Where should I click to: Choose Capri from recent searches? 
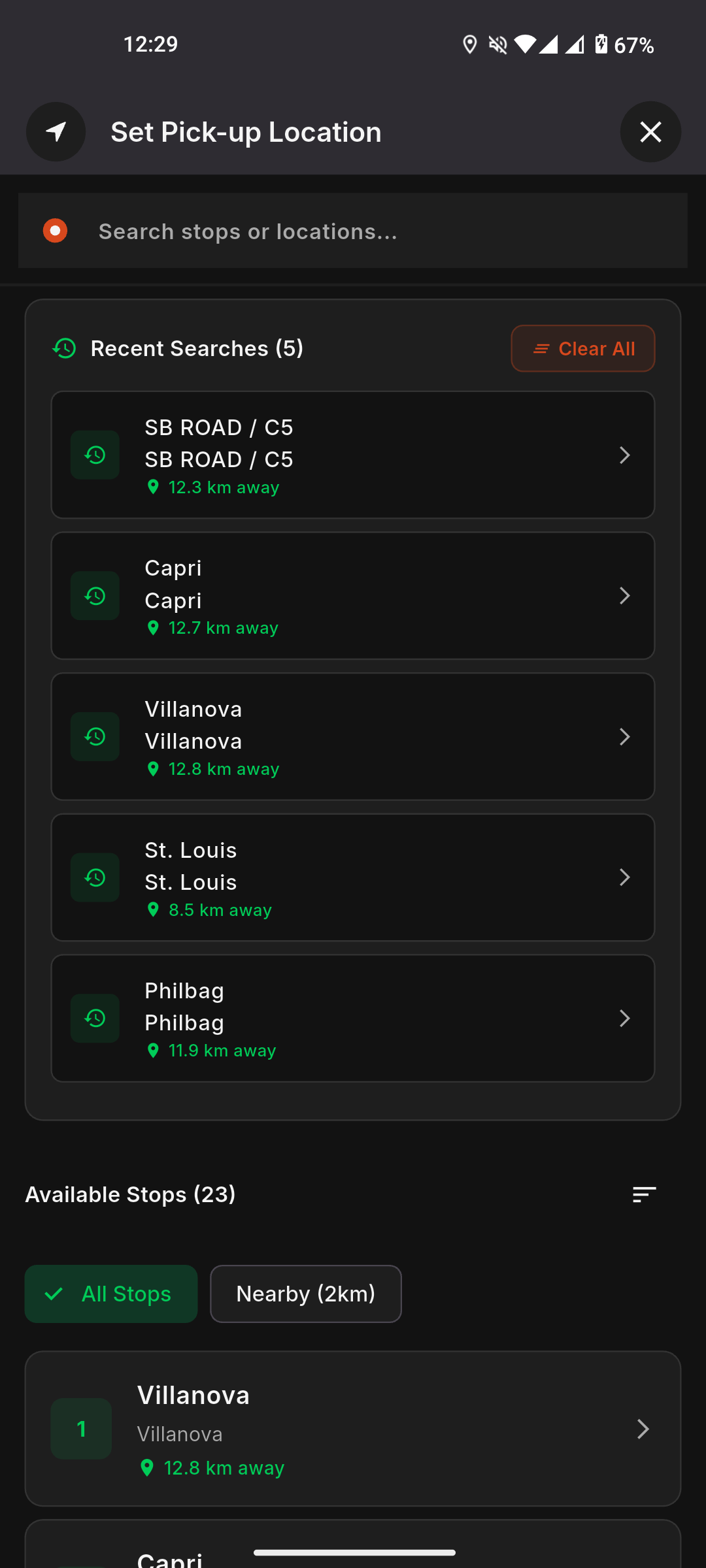click(x=353, y=596)
